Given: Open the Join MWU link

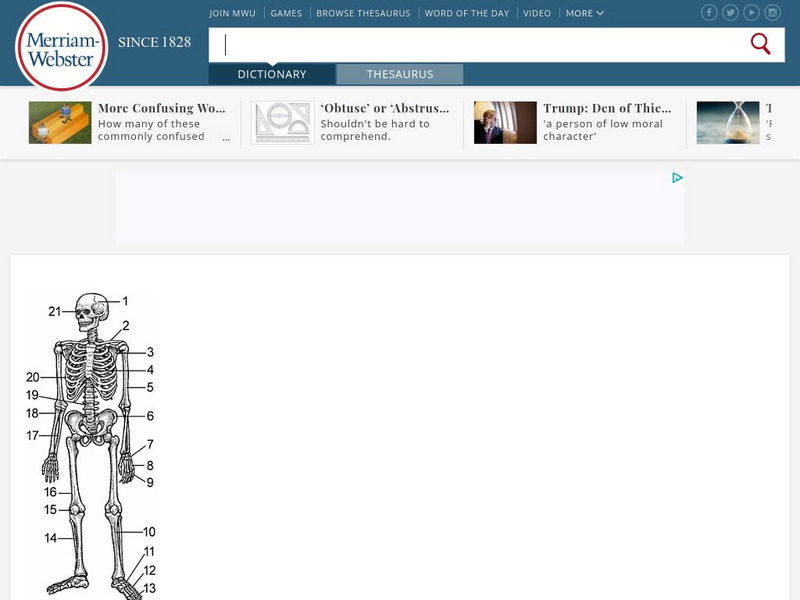Looking at the screenshot, I should coord(232,13).
